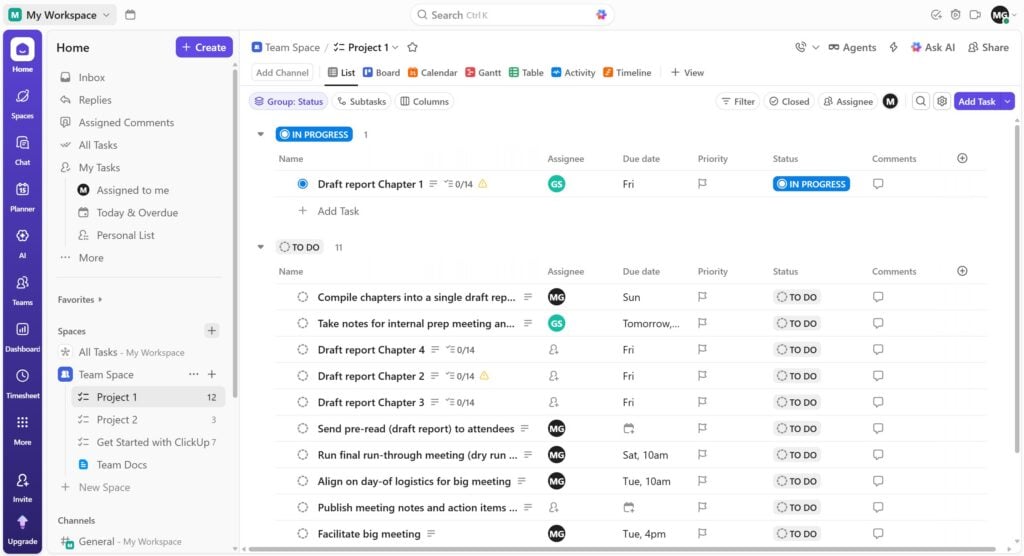Switch to the Calendar view tab

pos(432,73)
